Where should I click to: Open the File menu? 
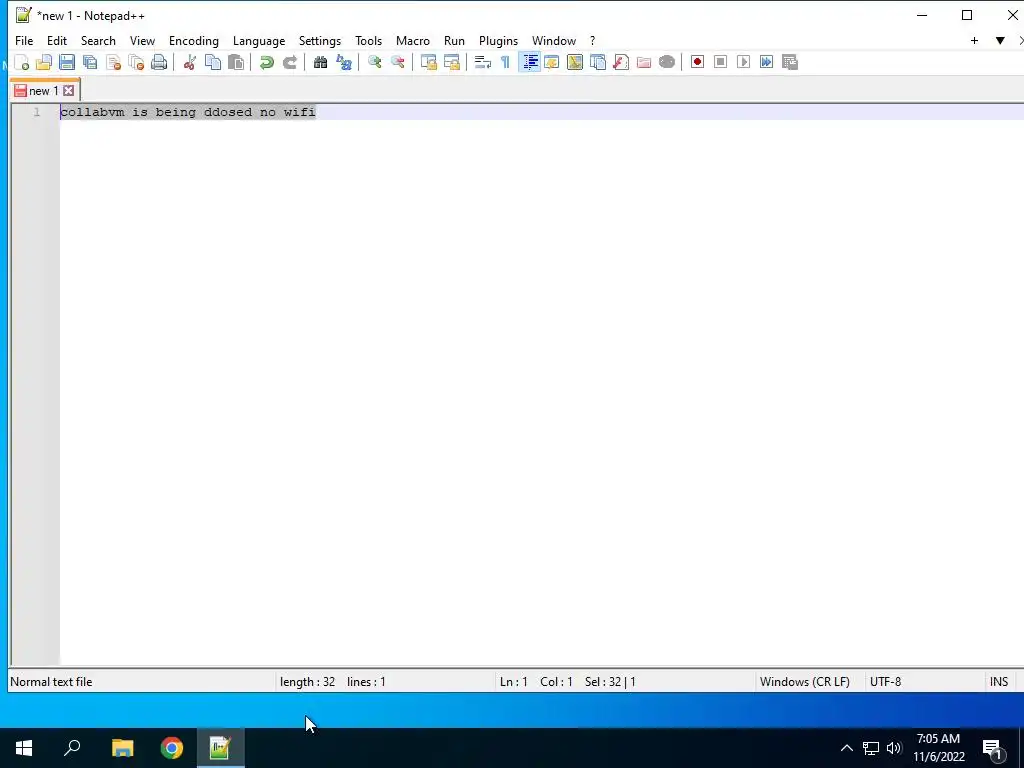point(24,40)
